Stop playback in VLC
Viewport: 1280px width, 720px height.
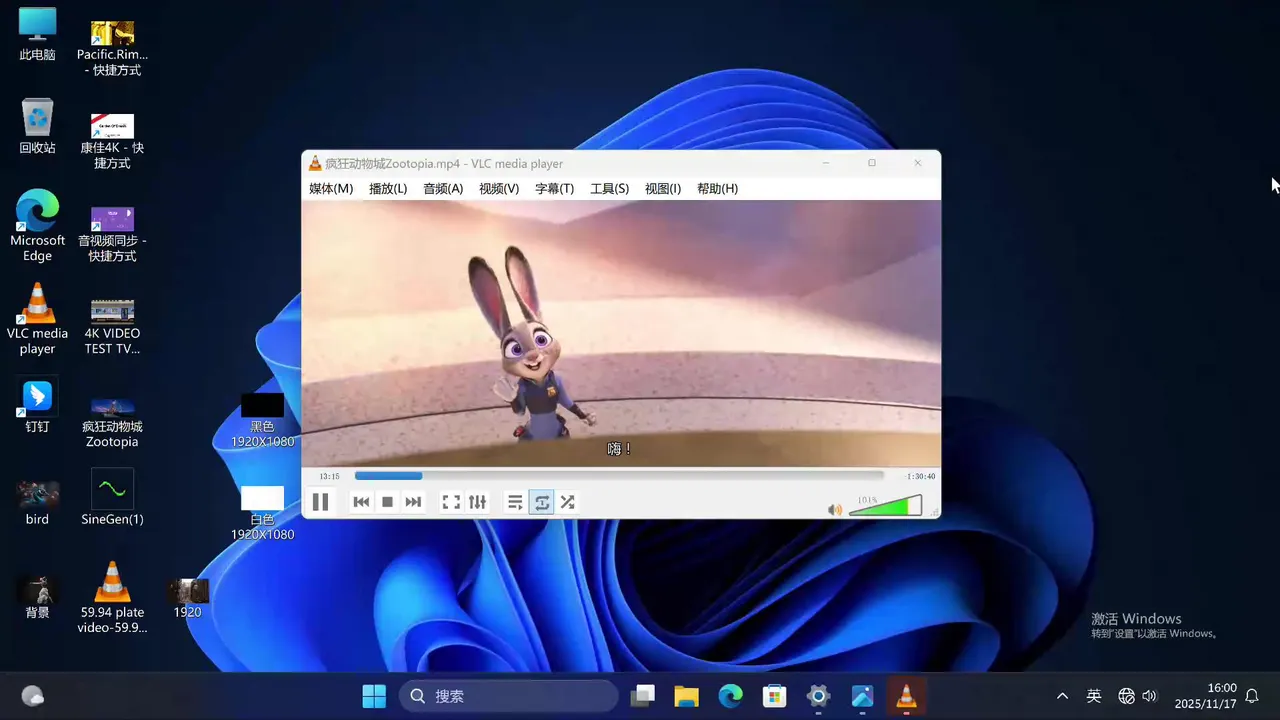point(387,502)
